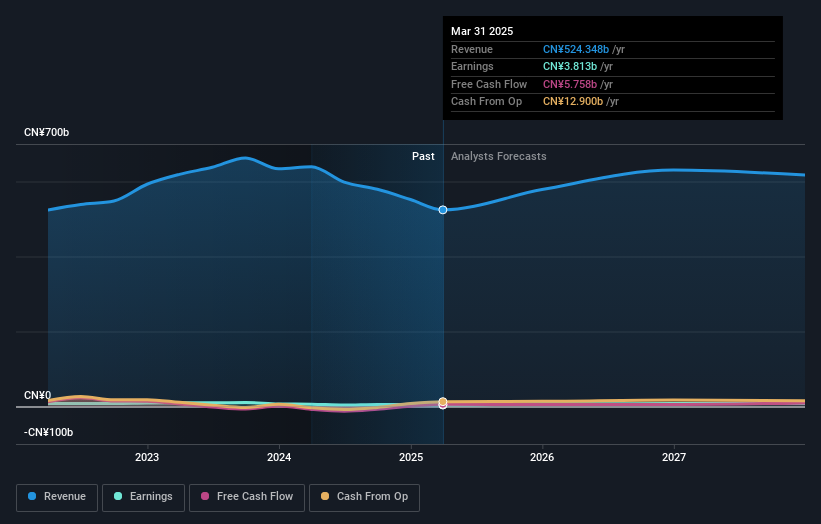Toggle the Free Cash Flow legend button
The width and height of the screenshot is (821, 524).
pos(247,497)
